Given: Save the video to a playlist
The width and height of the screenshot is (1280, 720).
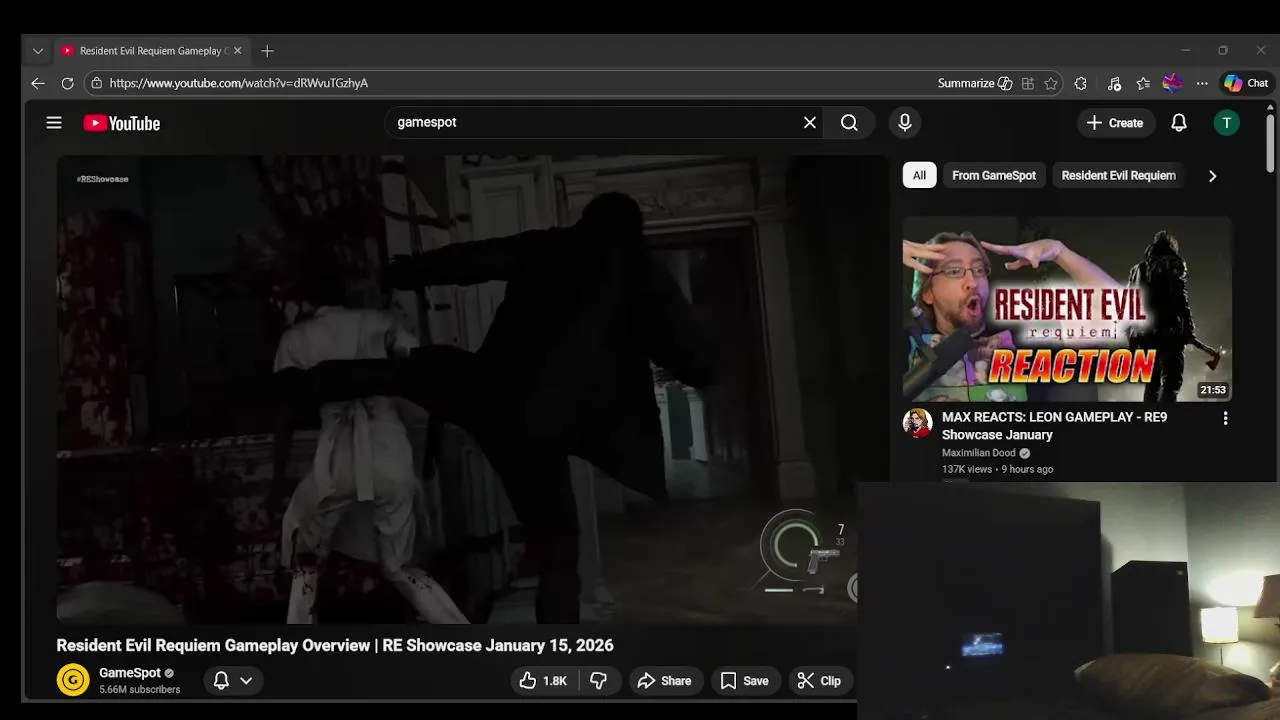Looking at the screenshot, I should pyautogui.click(x=745, y=681).
